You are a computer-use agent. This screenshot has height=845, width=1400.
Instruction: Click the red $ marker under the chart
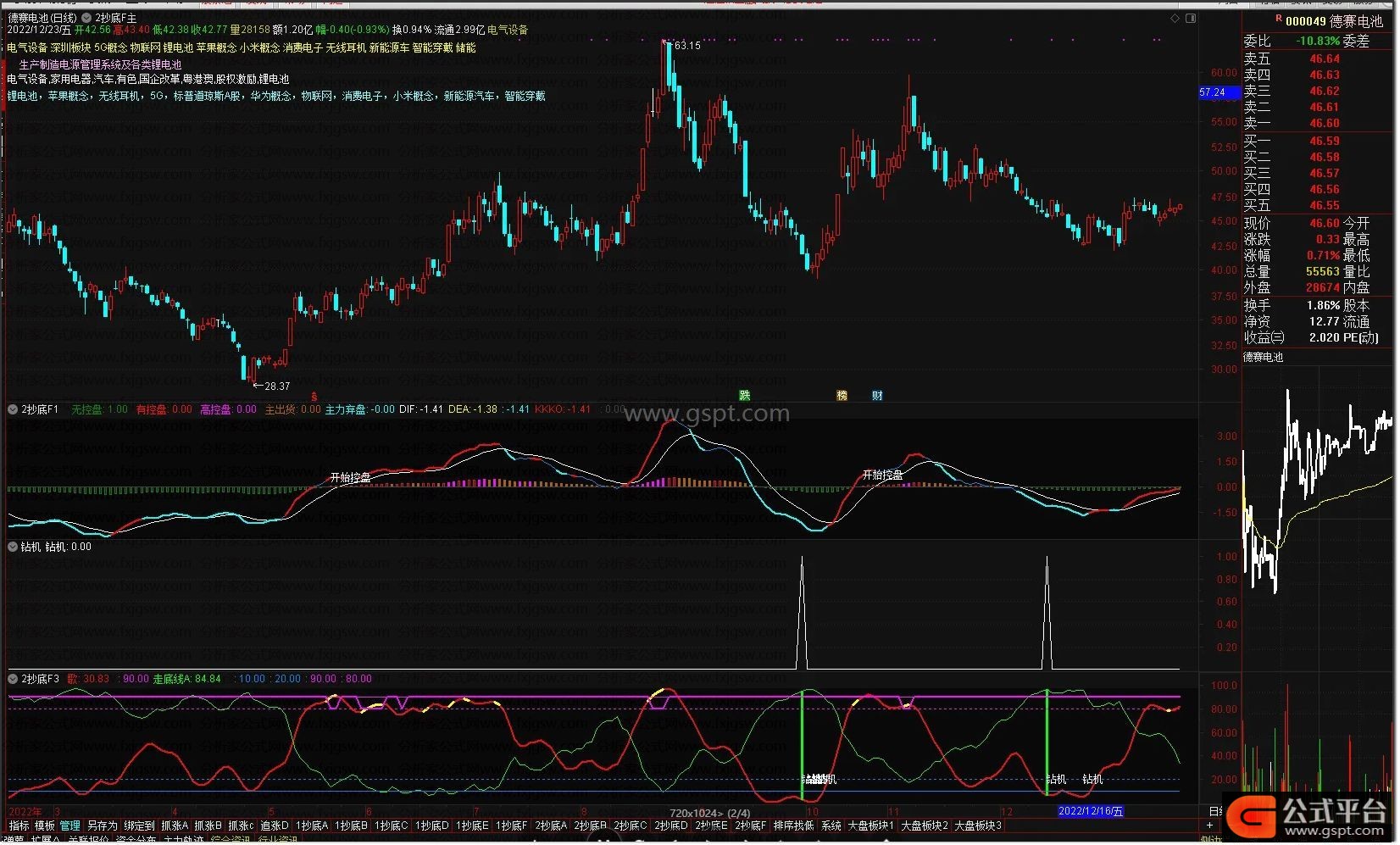[314, 396]
